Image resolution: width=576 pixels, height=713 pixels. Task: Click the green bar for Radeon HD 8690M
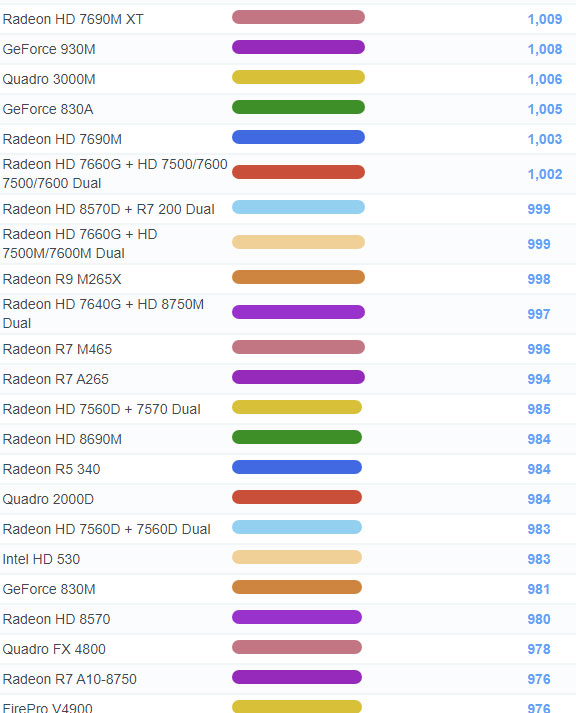click(x=297, y=437)
